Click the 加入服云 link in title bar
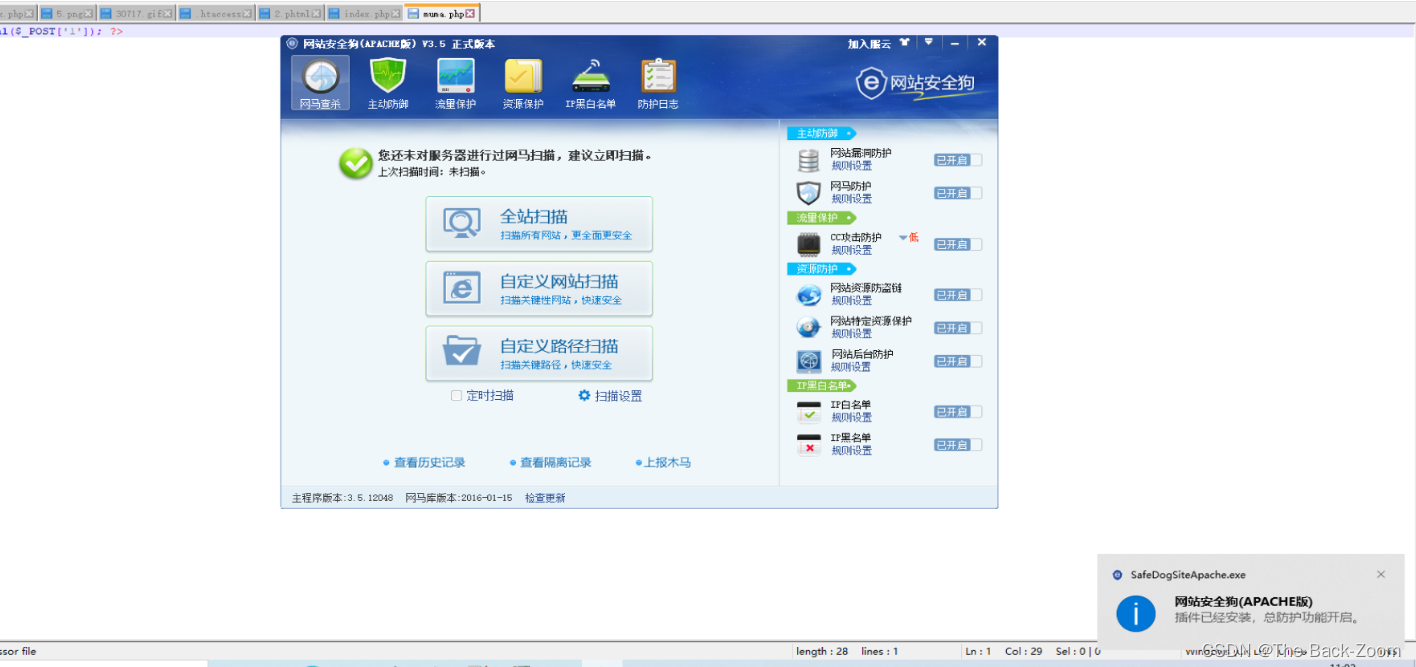Screen dimensions: 1416x667 pos(869,44)
